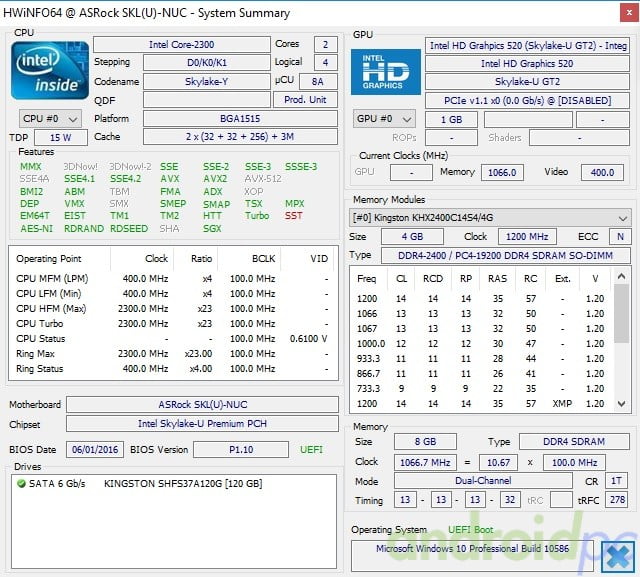The width and height of the screenshot is (640, 577).
Task: Click the VID column header in Operating Point table
Action: pos(319,259)
